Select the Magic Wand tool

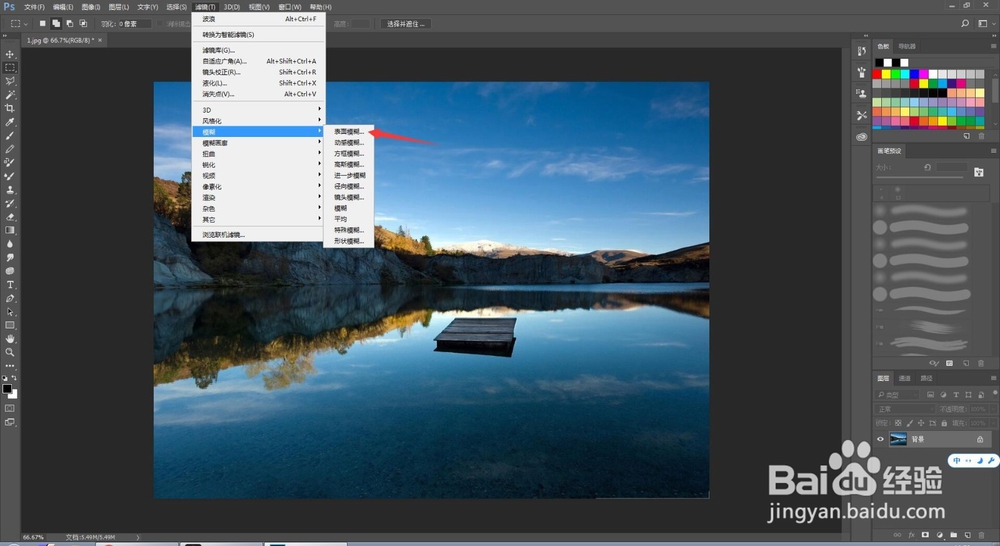[10, 94]
